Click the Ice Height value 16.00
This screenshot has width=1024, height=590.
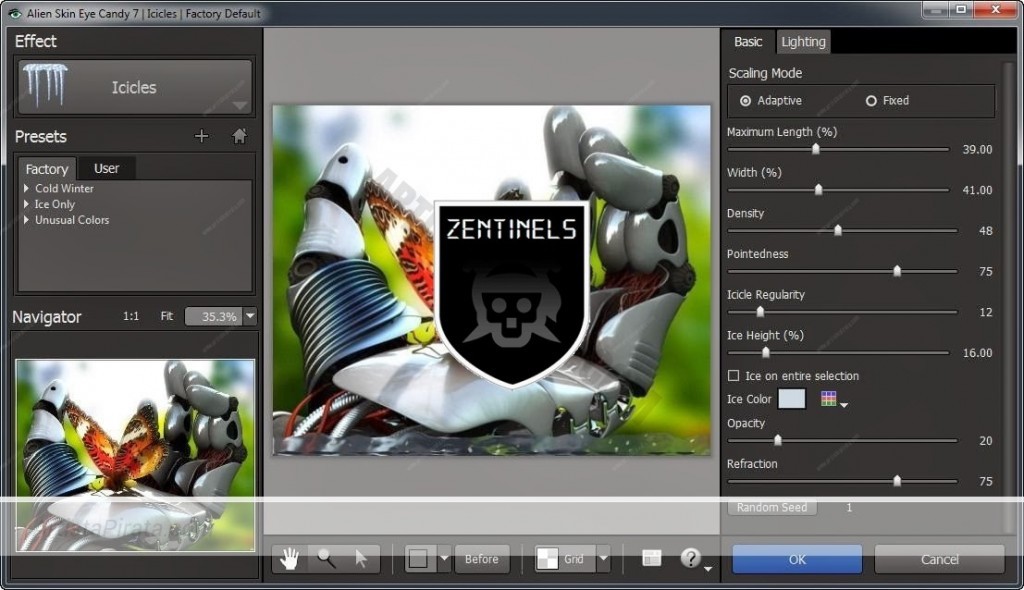977,352
